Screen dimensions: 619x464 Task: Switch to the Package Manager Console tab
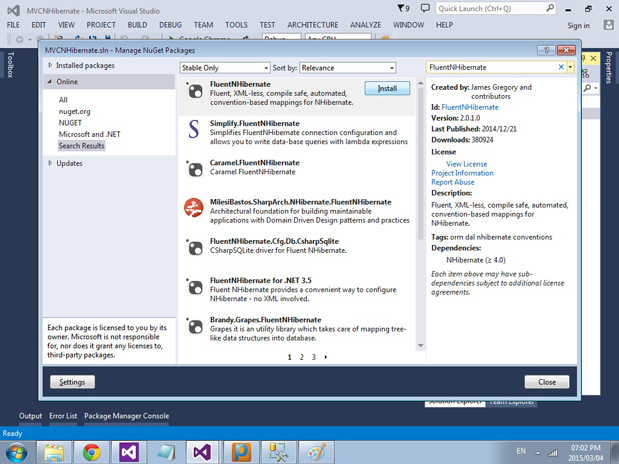[x=126, y=416]
